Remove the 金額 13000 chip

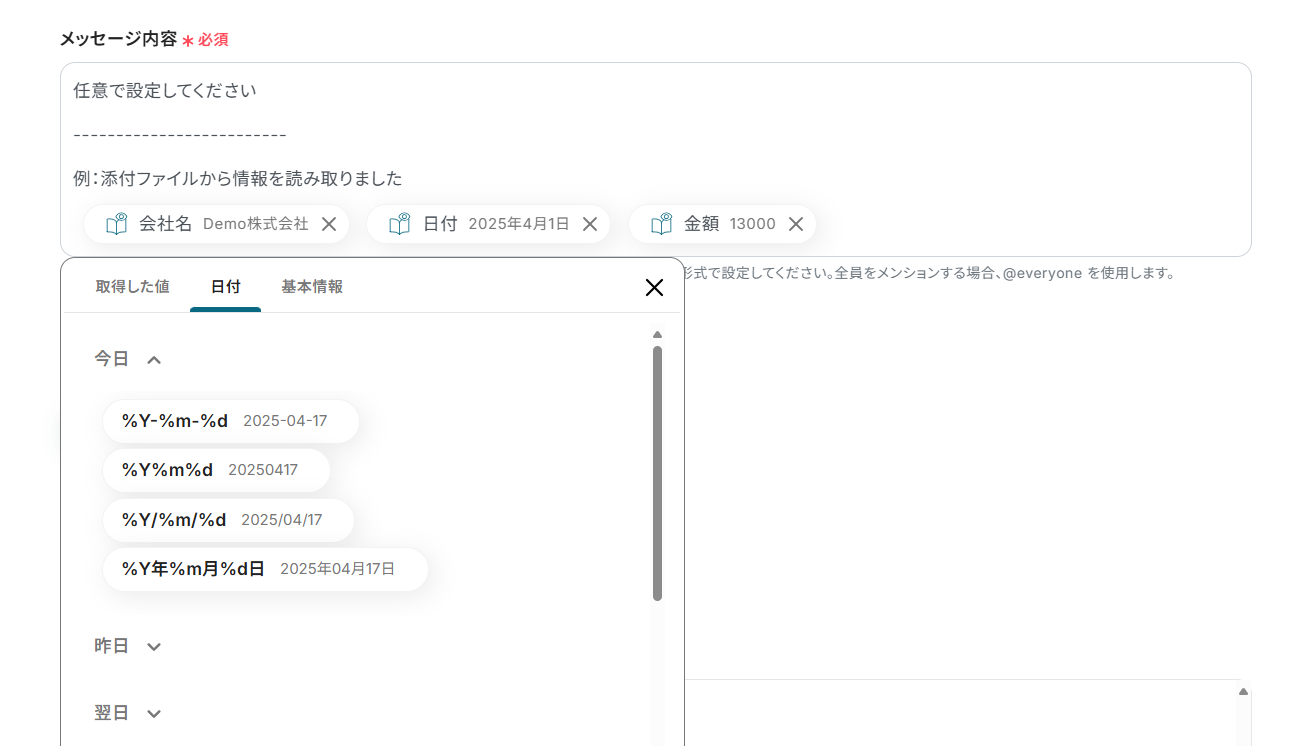tap(796, 224)
